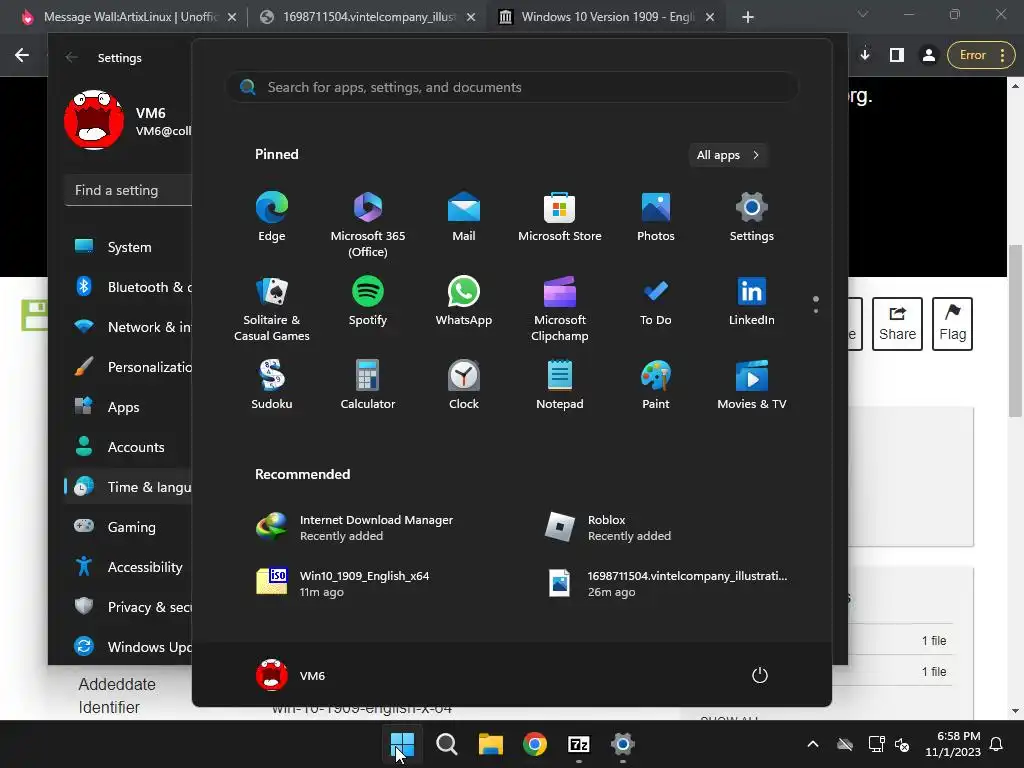Select Bluetooth & devices in Settings
Screen dimensions: 1024x768
(x=129, y=287)
